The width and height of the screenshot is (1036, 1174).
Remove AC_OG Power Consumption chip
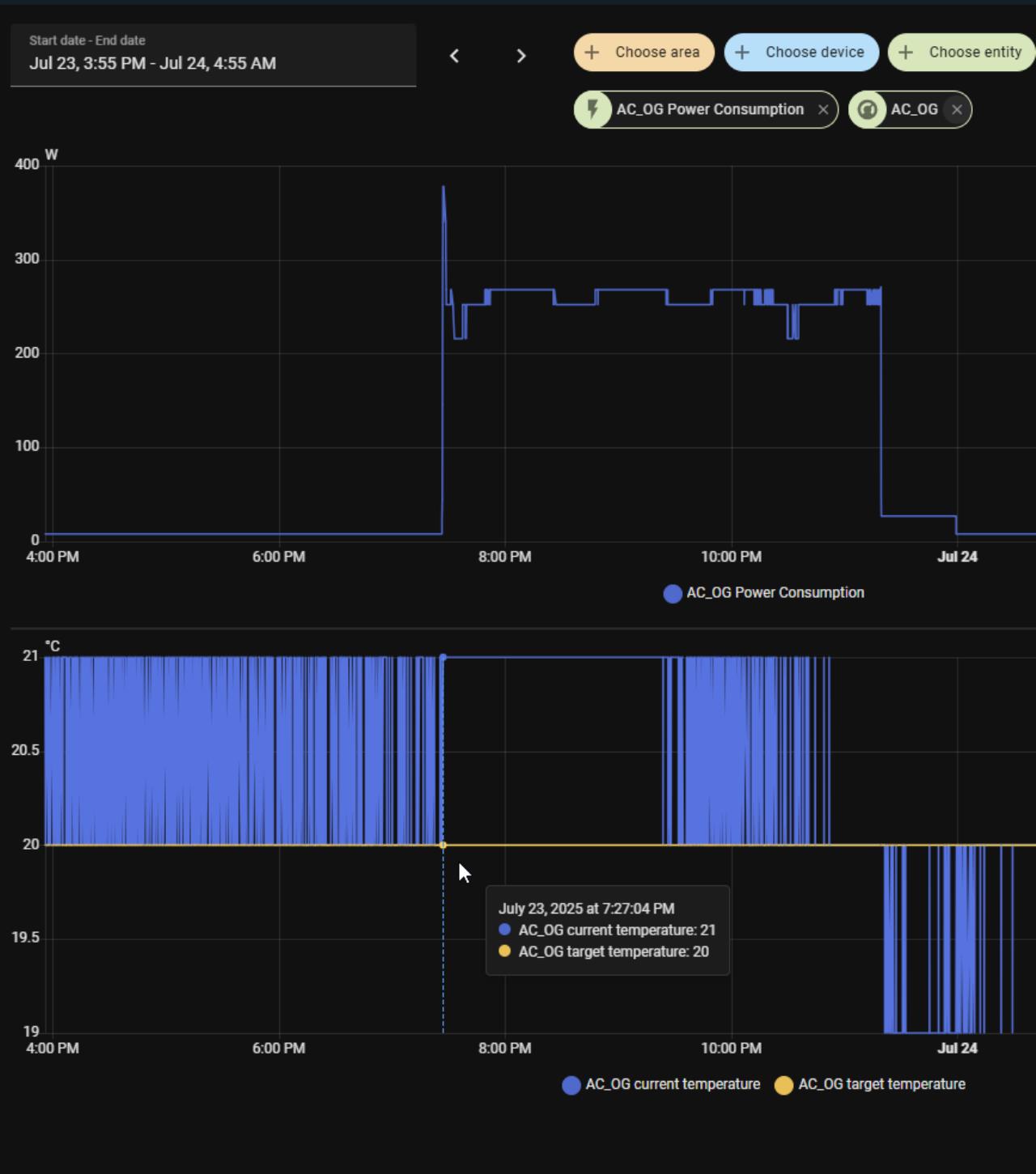coord(823,110)
